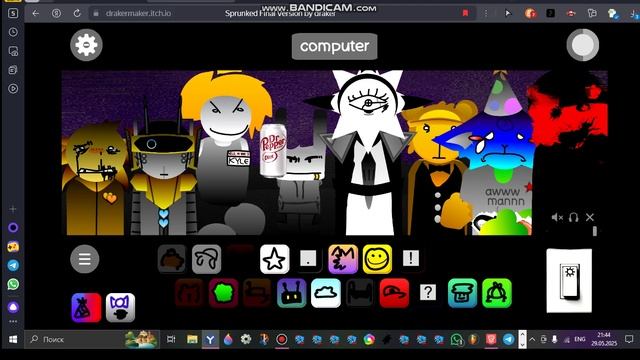Screen dimensions: 640x360
Task: Select the purple robot antenna sound icon
Action: coord(291,293)
